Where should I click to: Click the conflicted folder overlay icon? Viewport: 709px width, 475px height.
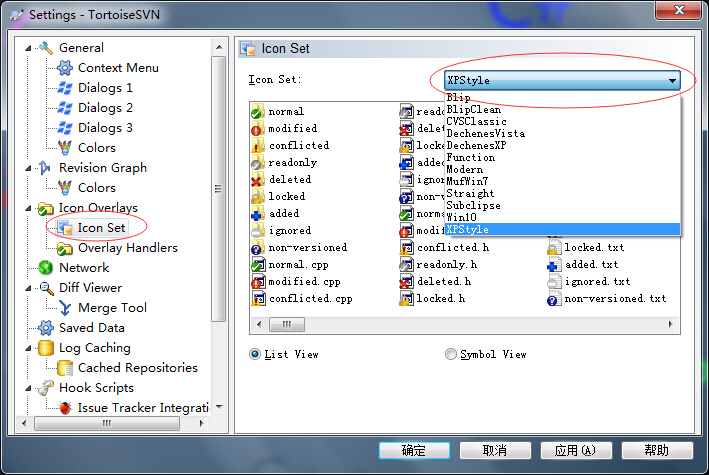click(x=258, y=145)
